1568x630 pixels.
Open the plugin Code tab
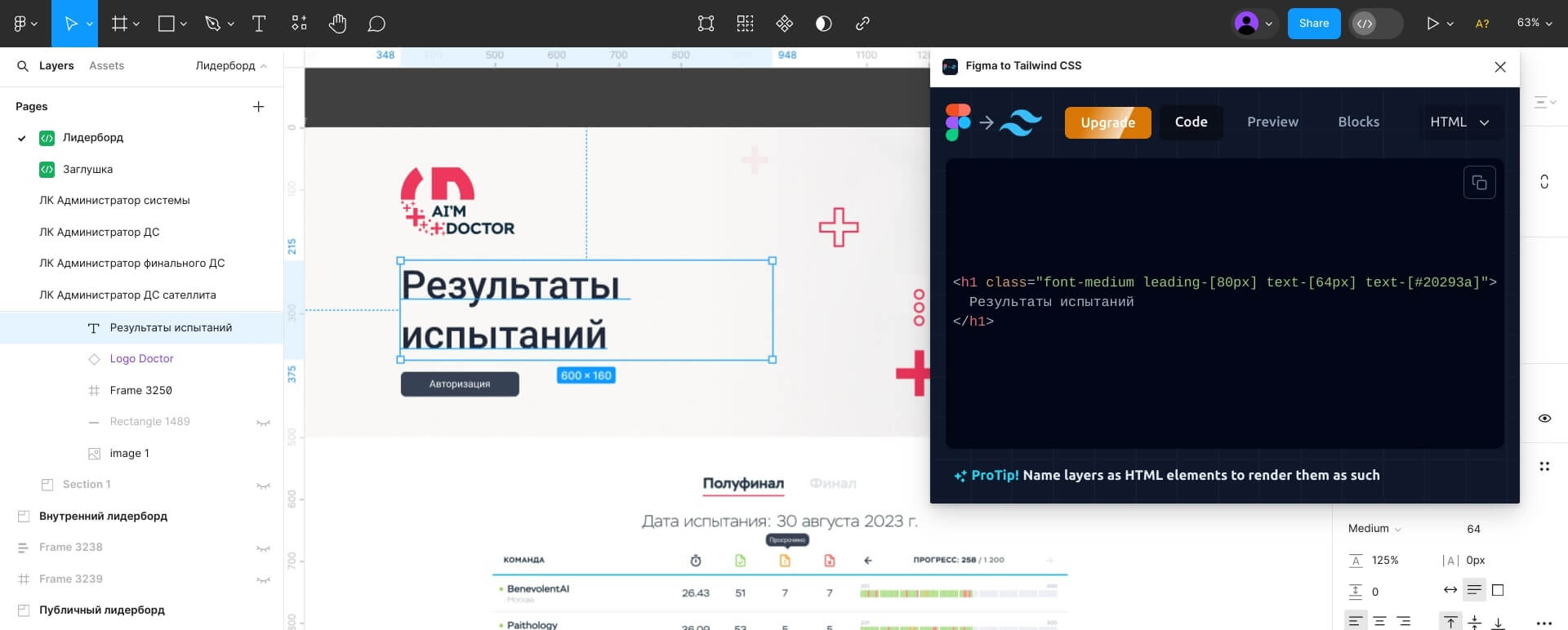coord(1191,122)
